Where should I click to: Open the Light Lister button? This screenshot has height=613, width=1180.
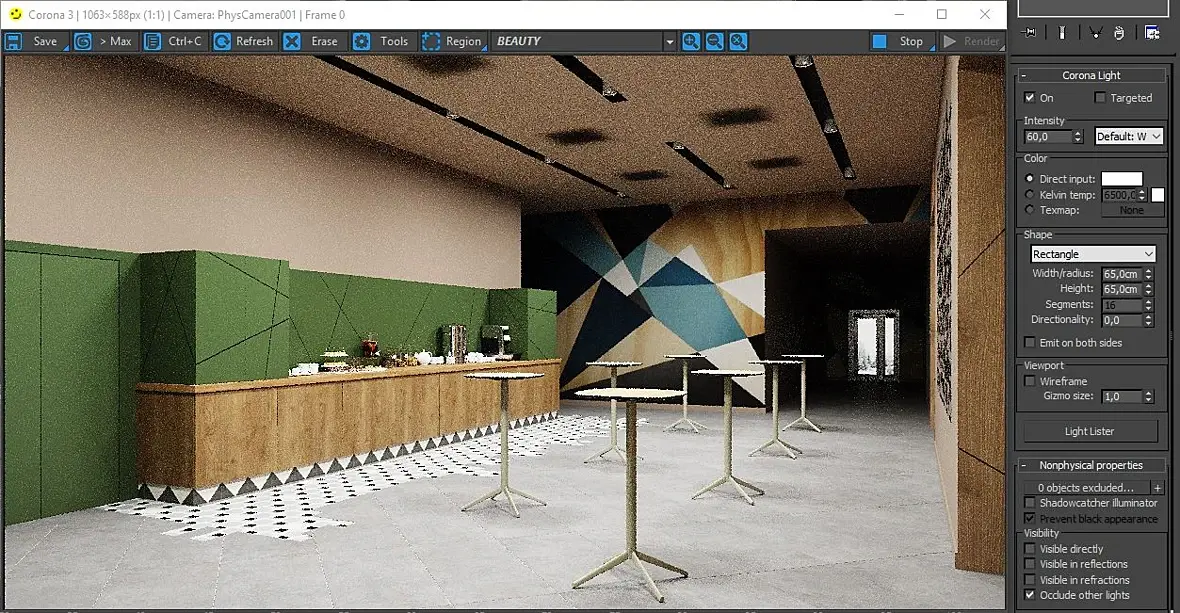click(1090, 431)
